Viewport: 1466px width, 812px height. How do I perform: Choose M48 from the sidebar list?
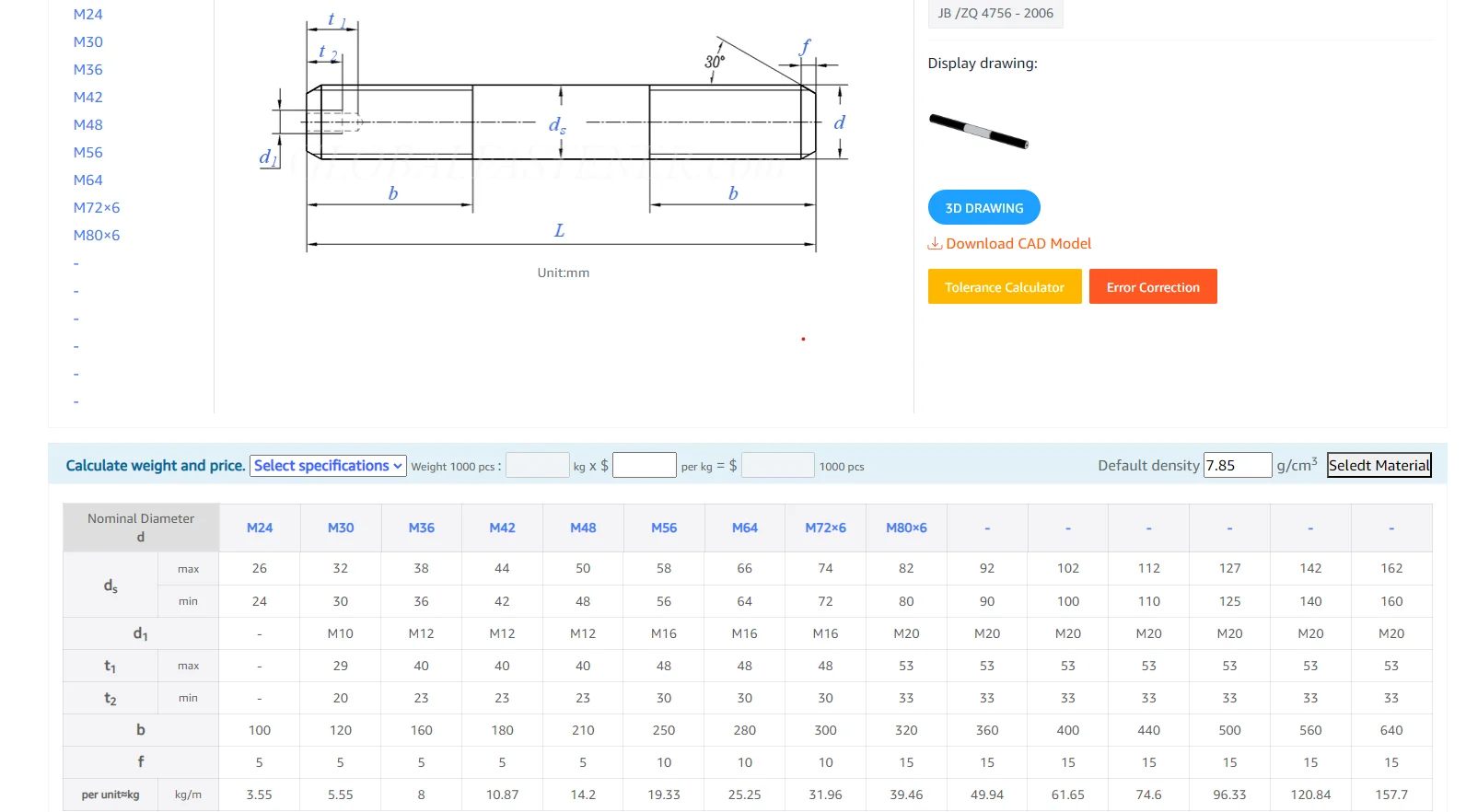88,125
